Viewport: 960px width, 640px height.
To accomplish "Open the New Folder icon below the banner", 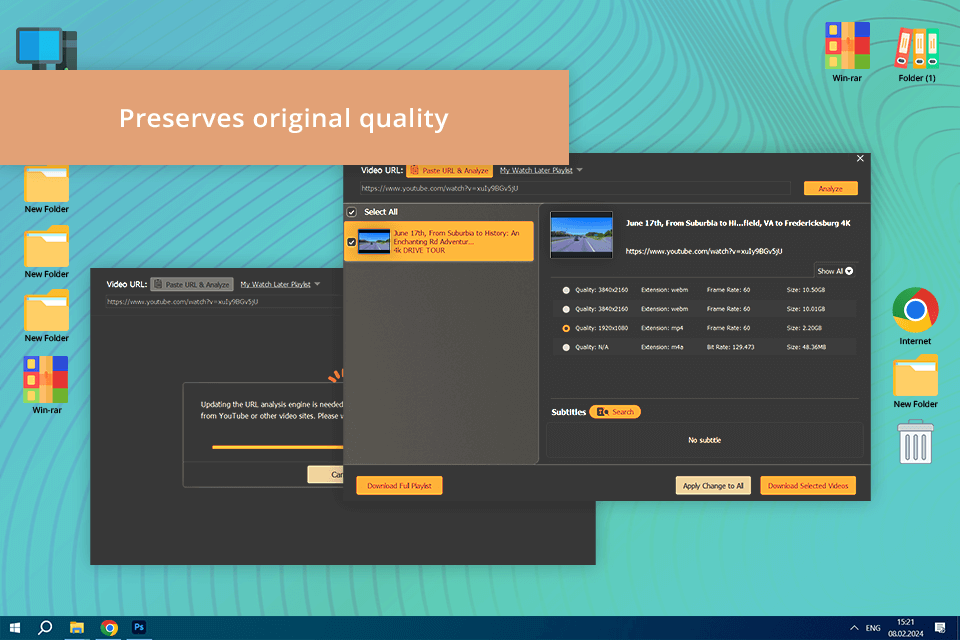I will point(47,189).
